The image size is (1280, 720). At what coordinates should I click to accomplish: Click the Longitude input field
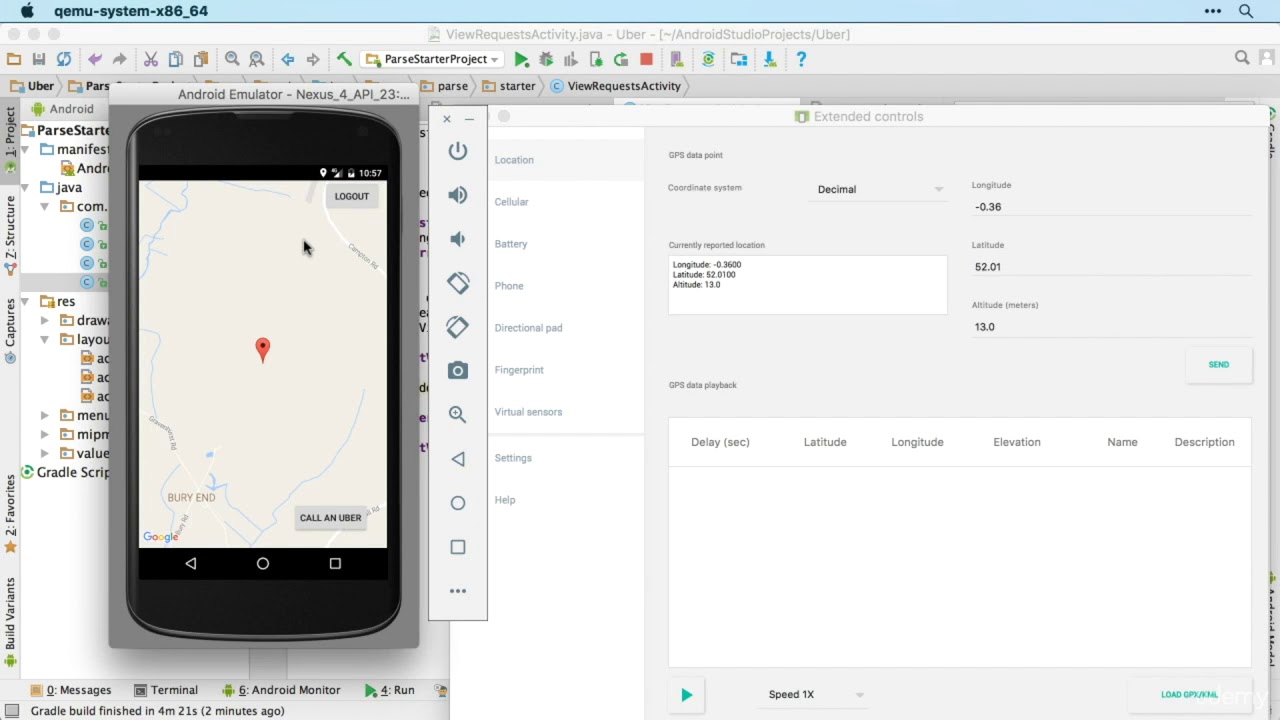(x=1110, y=207)
